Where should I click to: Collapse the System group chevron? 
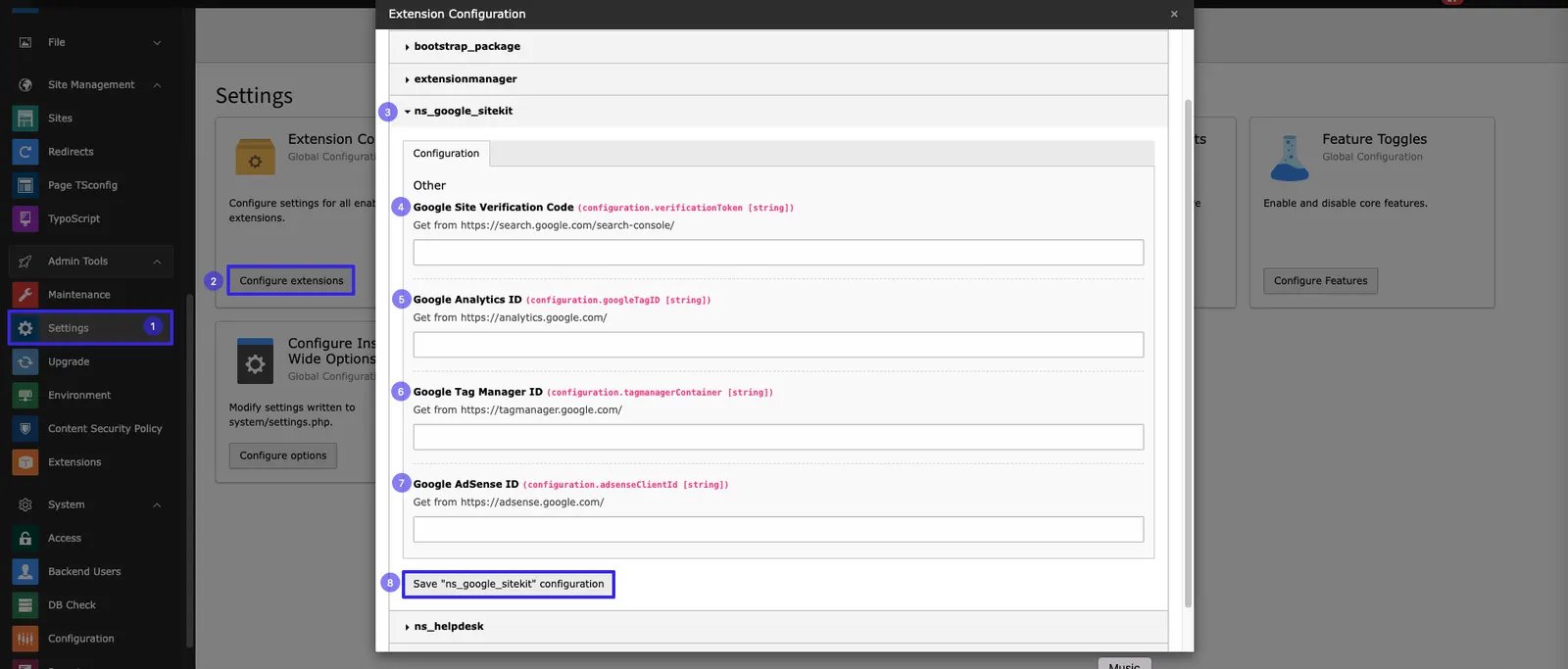[x=157, y=504]
